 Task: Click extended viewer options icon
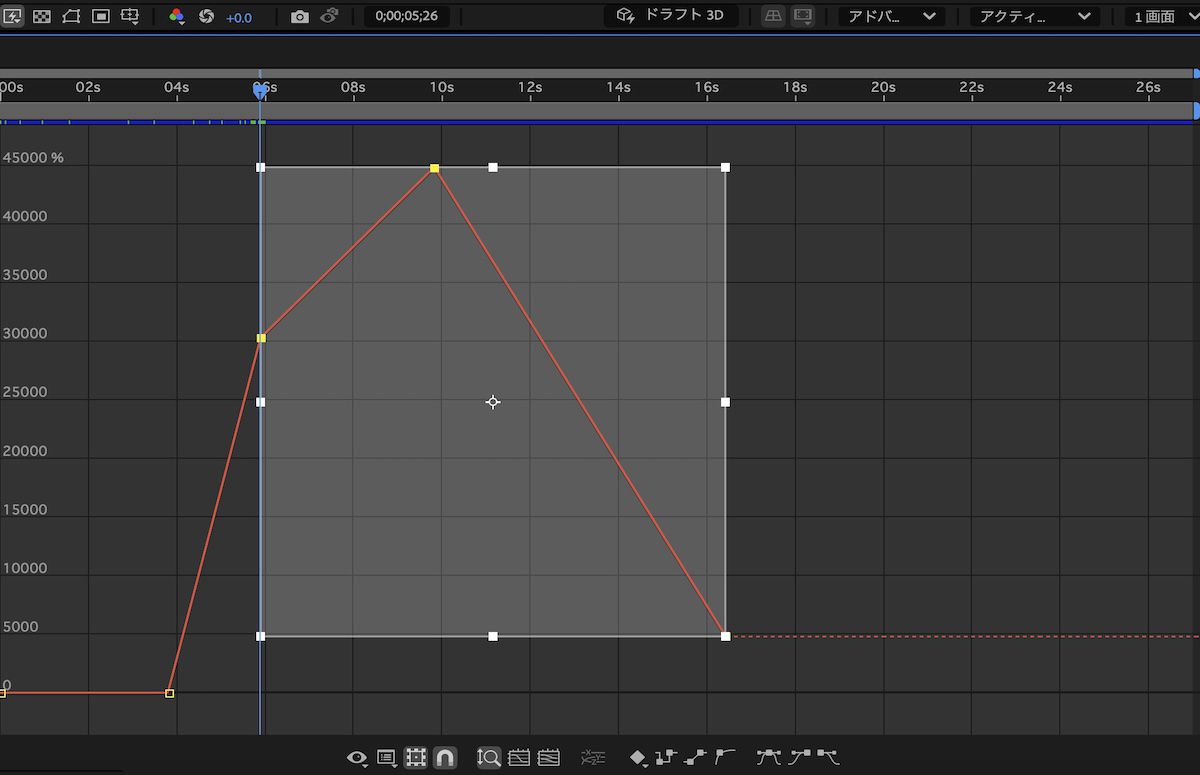(x=802, y=16)
